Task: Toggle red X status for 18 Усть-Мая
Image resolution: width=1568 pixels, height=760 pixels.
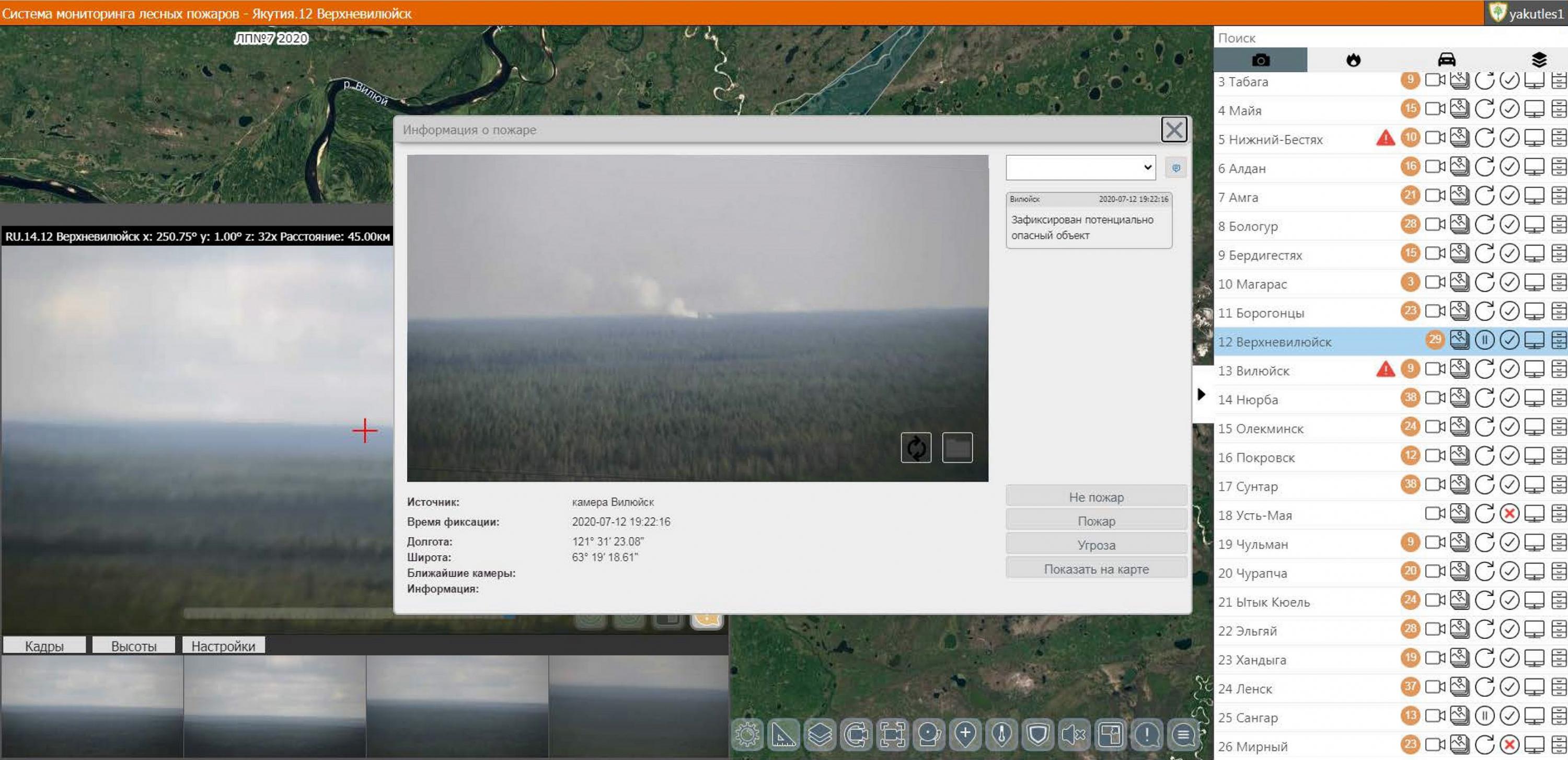Action: [x=1509, y=514]
